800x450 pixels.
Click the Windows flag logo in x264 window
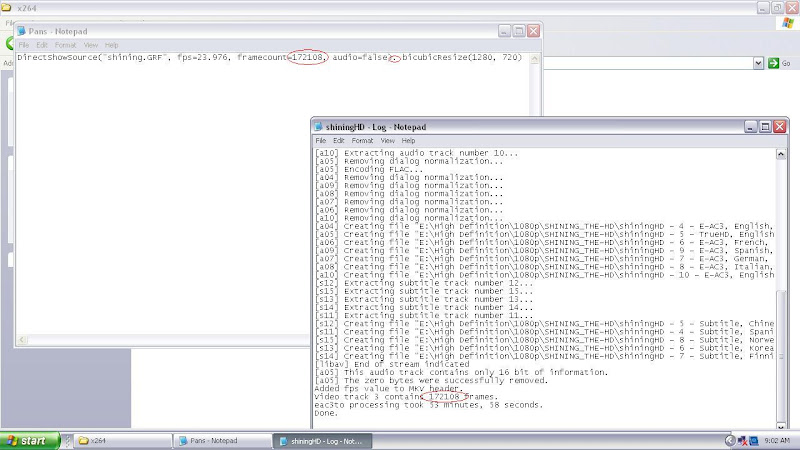point(788,23)
